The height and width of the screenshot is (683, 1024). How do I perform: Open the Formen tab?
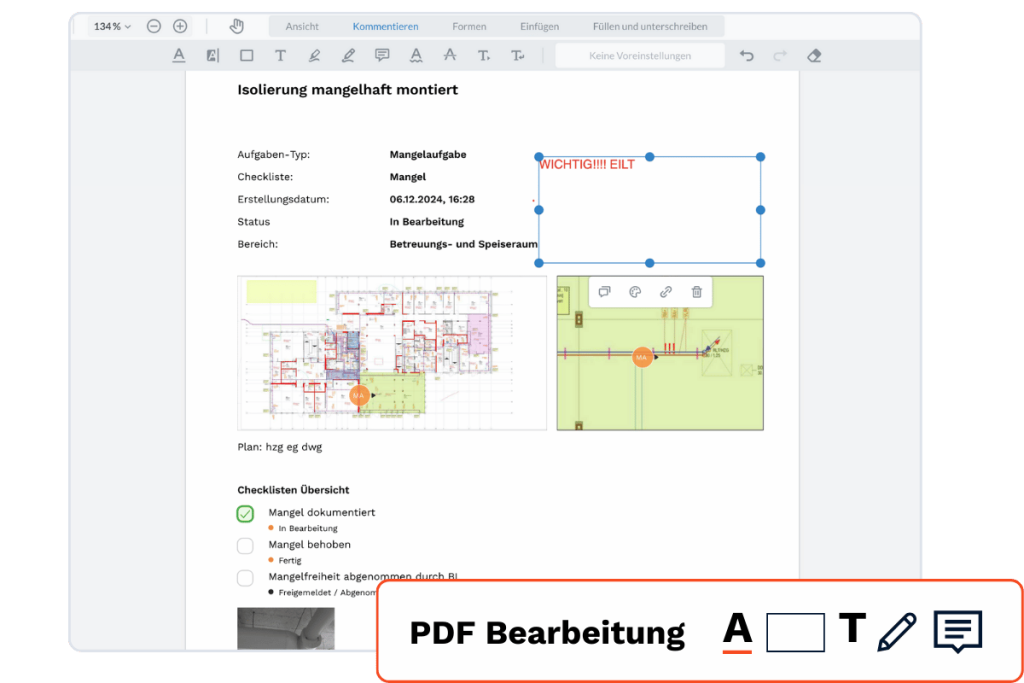[469, 26]
